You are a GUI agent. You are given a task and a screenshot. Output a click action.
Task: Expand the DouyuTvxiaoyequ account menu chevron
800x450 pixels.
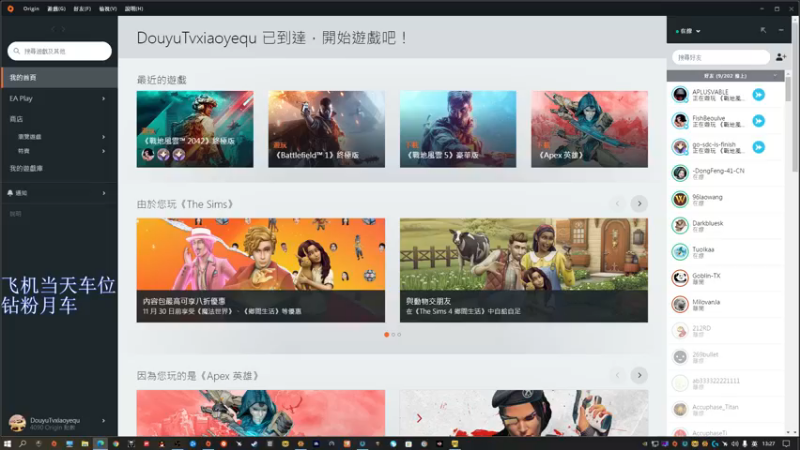point(104,421)
